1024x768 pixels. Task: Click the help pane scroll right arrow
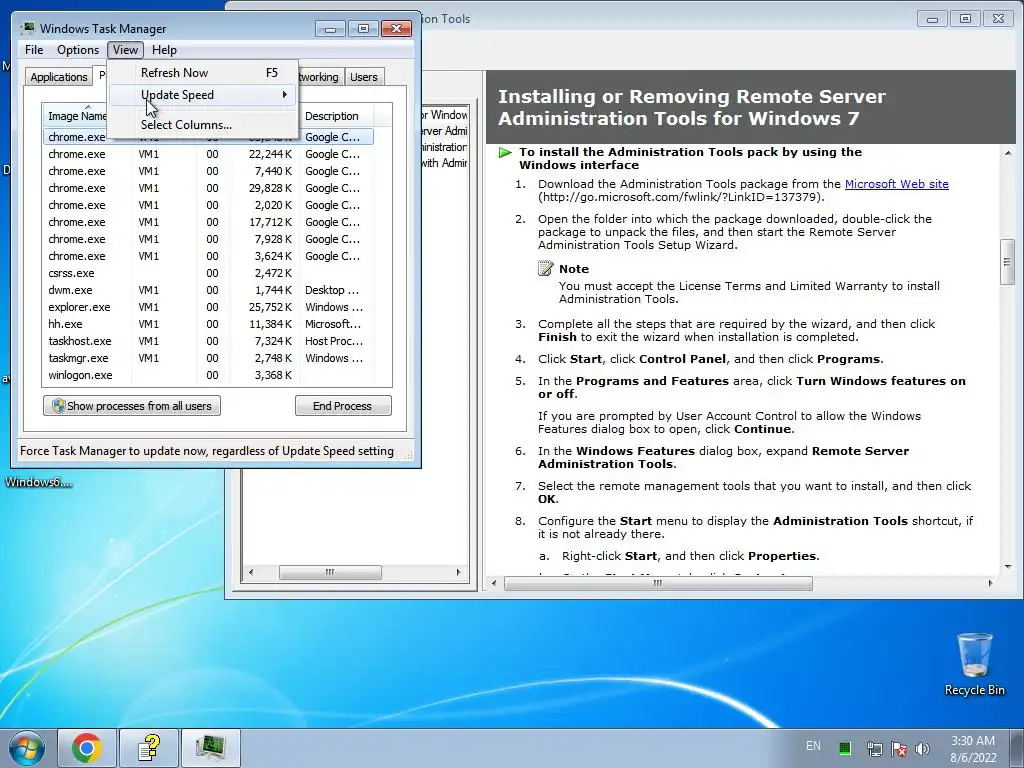point(991,583)
